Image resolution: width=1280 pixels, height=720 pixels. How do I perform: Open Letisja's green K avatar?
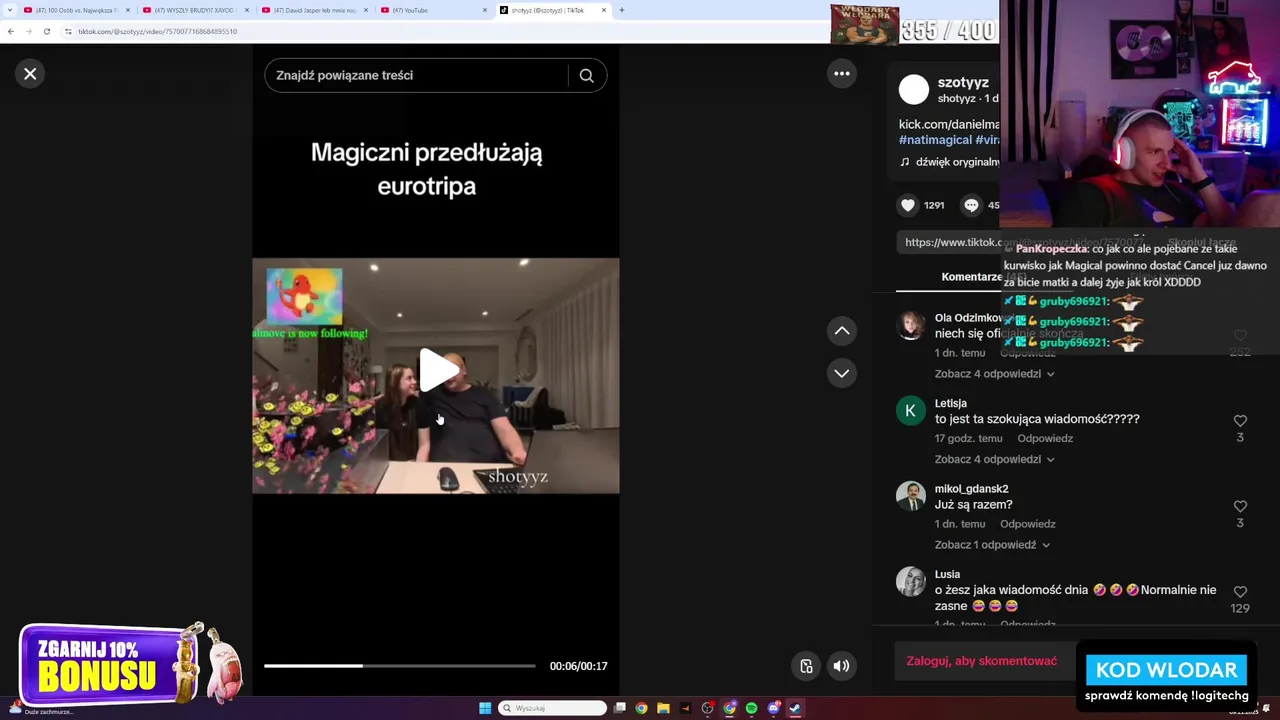[911, 410]
